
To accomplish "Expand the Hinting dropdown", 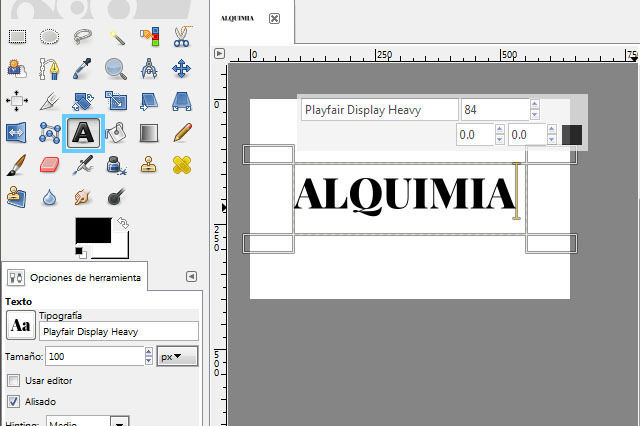I will [x=121, y=423].
